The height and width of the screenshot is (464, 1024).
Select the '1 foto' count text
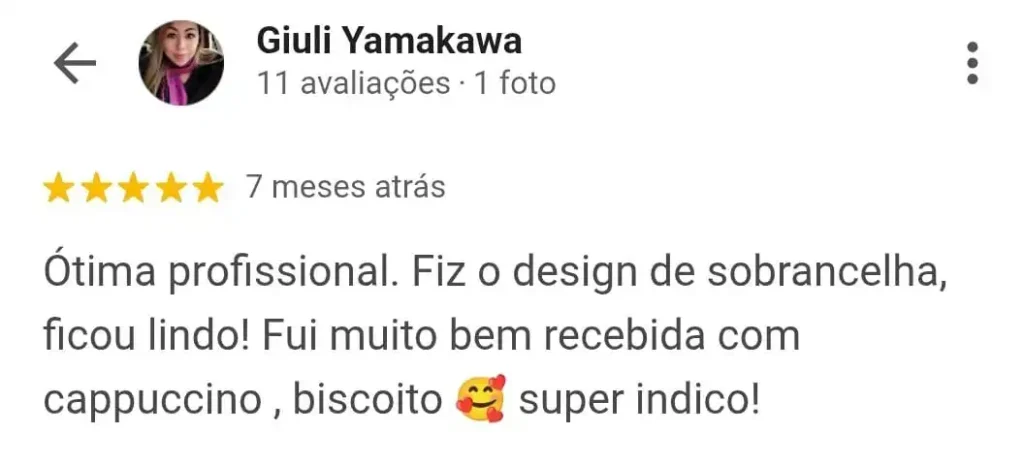pyautogui.click(x=515, y=84)
